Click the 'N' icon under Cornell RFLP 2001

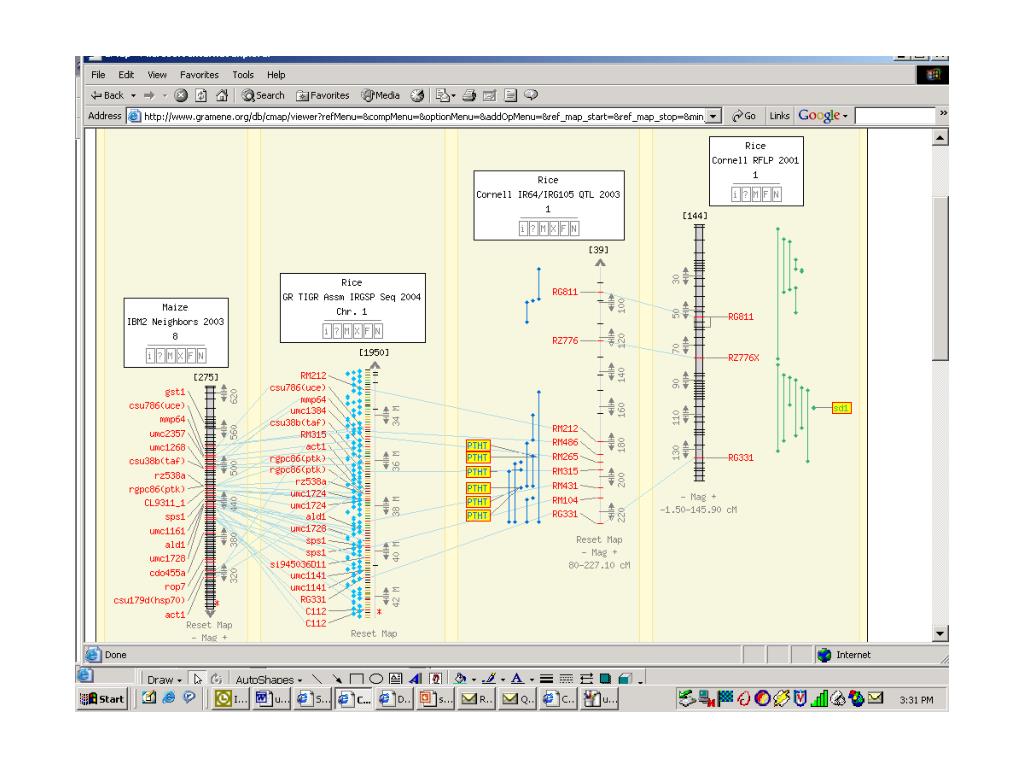pos(776,195)
